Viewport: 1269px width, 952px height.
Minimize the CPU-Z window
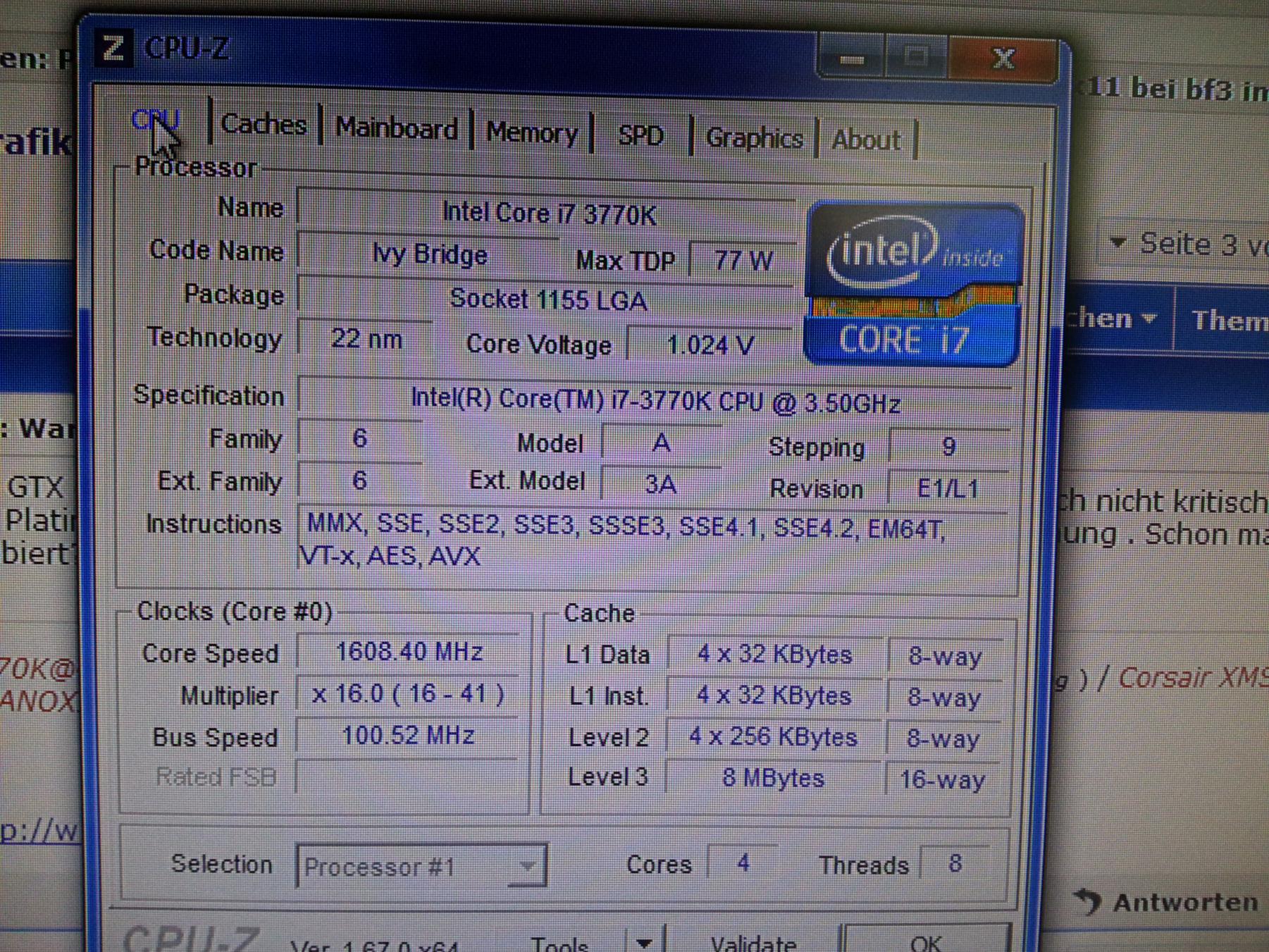[x=851, y=58]
